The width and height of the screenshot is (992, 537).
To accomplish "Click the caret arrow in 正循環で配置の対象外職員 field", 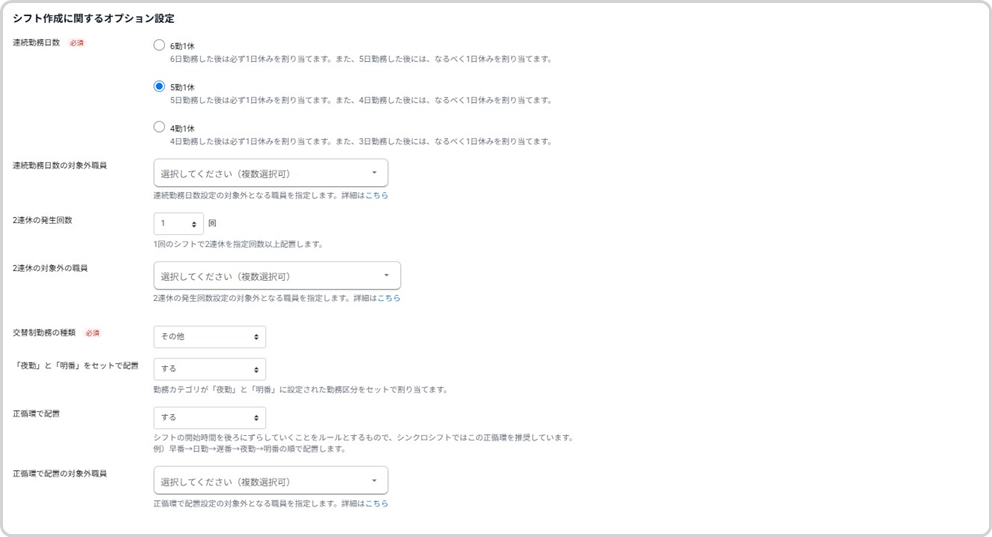I will [x=374, y=481].
